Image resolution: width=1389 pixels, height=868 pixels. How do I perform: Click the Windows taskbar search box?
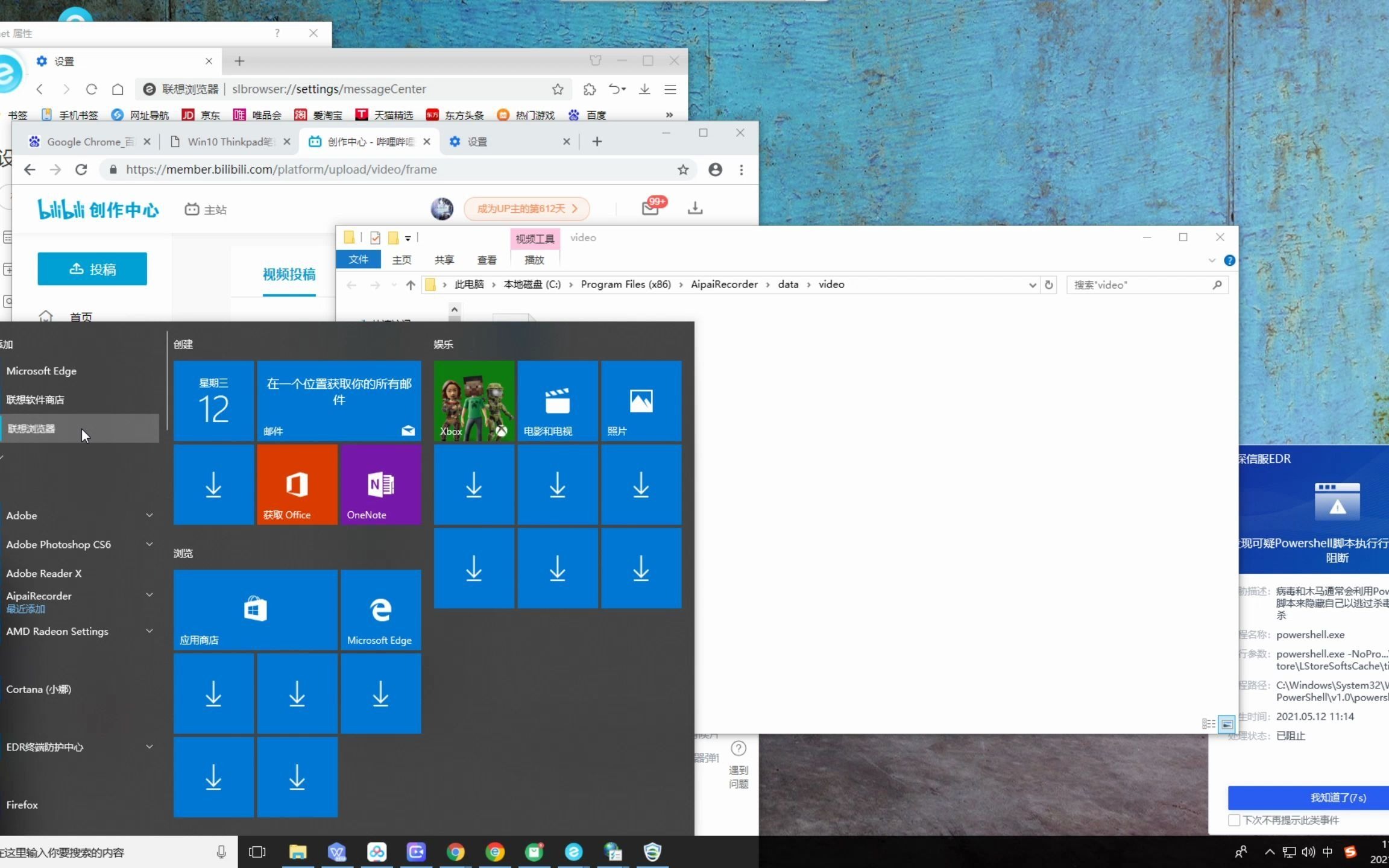pos(118,852)
